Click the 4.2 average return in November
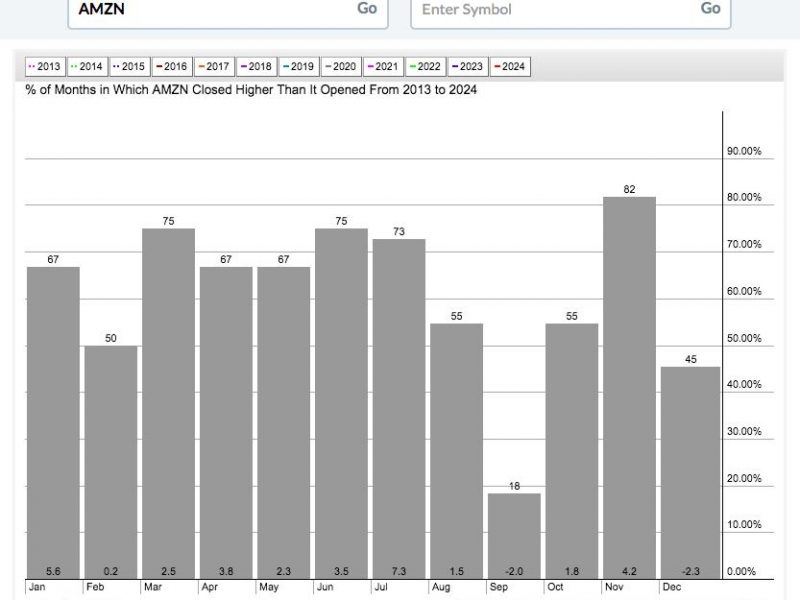The image size is (800, 600). [630, 571]
